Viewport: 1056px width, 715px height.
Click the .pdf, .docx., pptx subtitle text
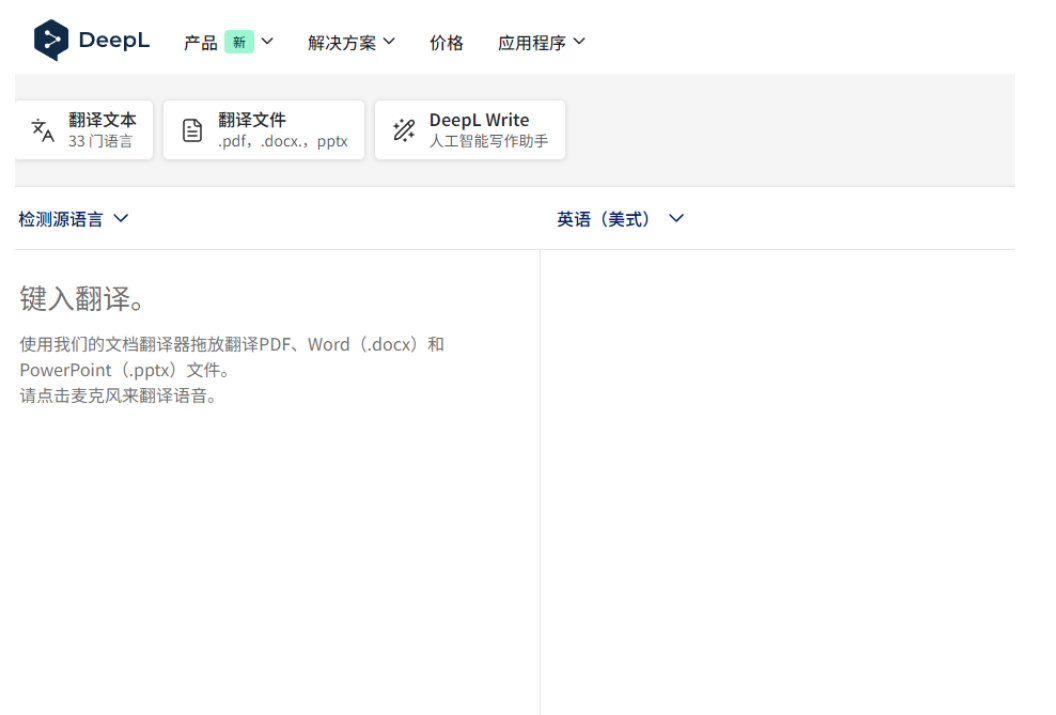coord(283,141)
